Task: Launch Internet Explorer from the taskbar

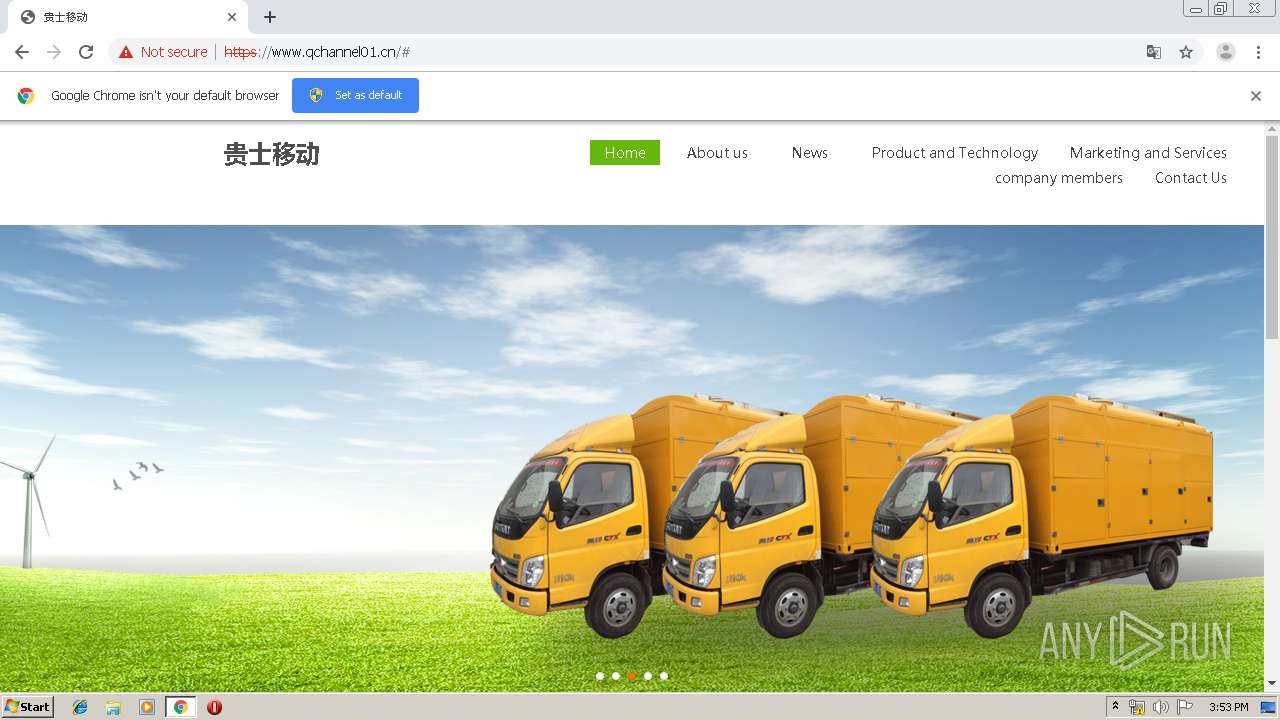Action: coord(80,707)
